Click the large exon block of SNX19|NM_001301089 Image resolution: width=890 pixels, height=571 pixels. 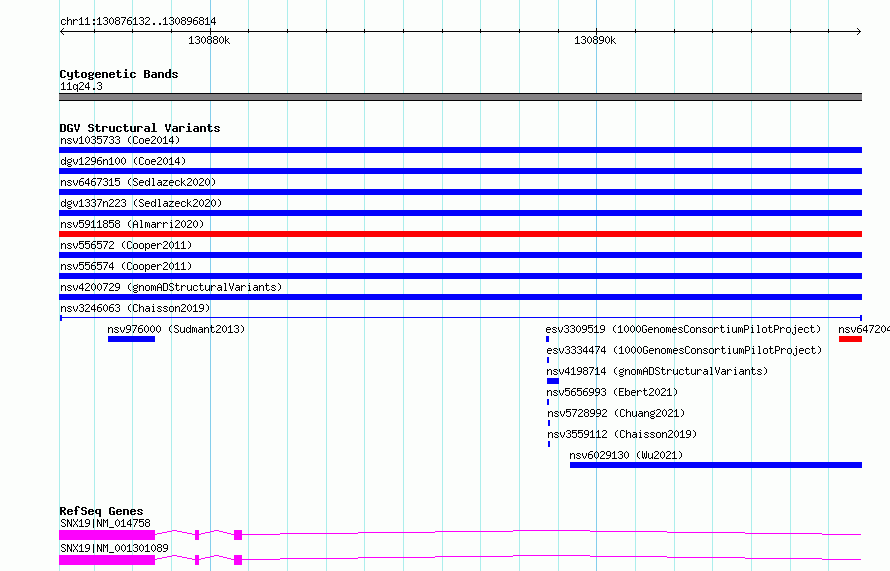click(x=107, y=560)
